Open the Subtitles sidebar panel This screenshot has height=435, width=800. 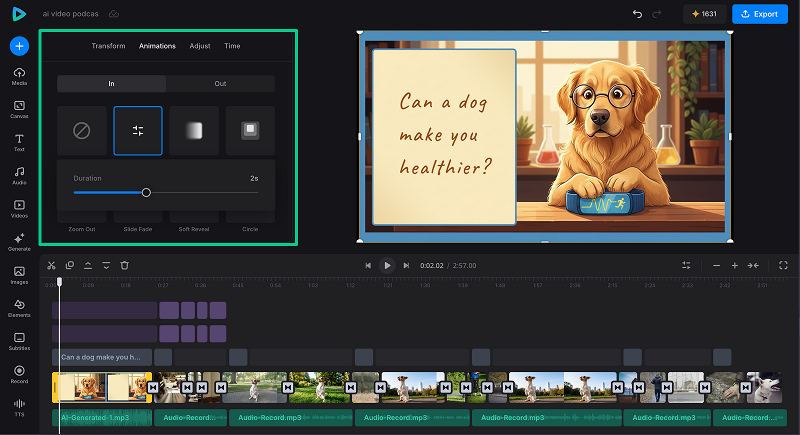[19, 341]
